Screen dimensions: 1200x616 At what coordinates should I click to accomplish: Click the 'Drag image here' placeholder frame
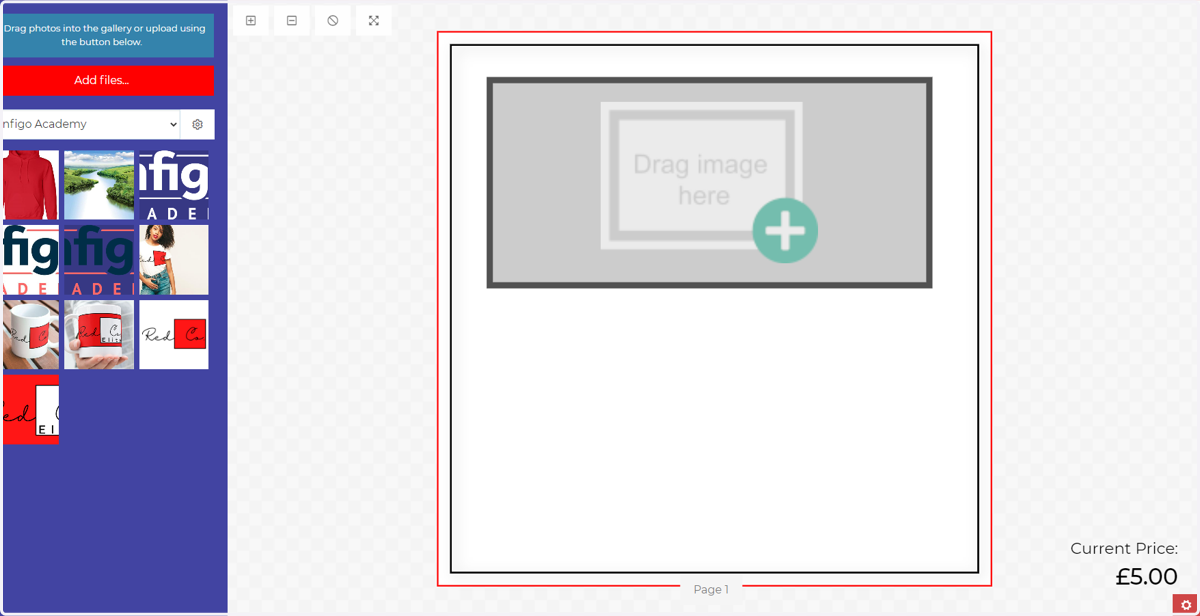pyautogui.click(x=709, y=183)
